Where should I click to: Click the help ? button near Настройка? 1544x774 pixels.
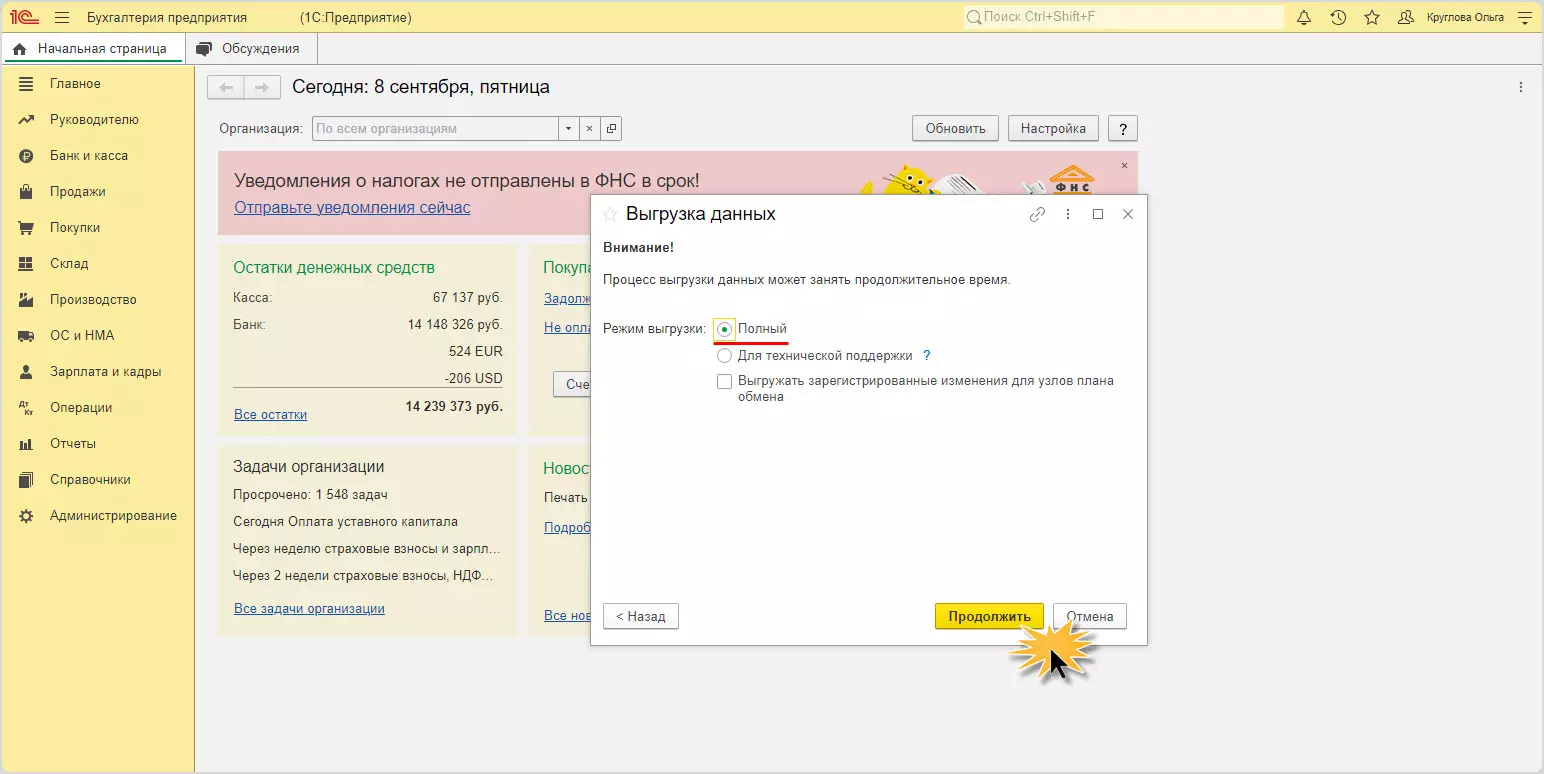coord(1123,128)
